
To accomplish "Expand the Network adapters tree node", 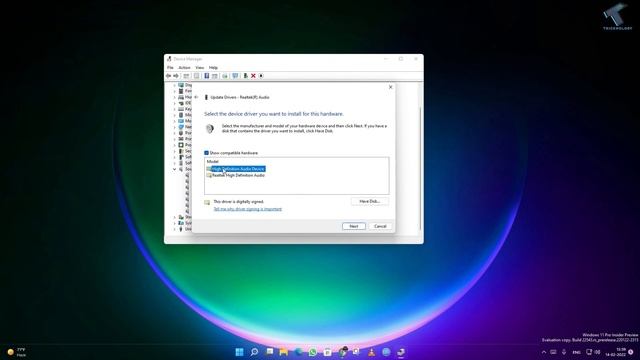I will (x=175, y=127).
